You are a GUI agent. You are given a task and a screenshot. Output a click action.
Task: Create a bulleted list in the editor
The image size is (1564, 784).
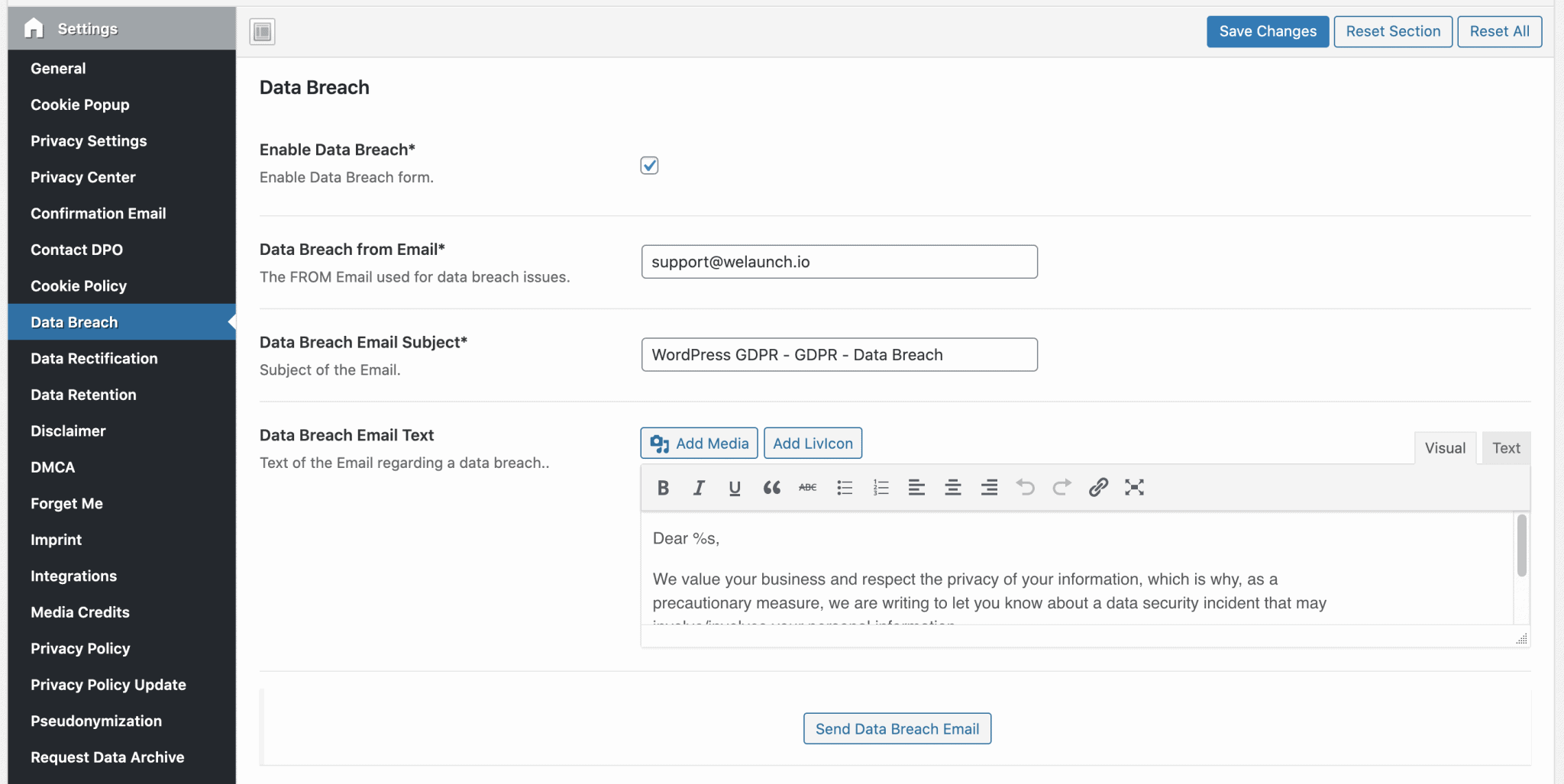844,487
